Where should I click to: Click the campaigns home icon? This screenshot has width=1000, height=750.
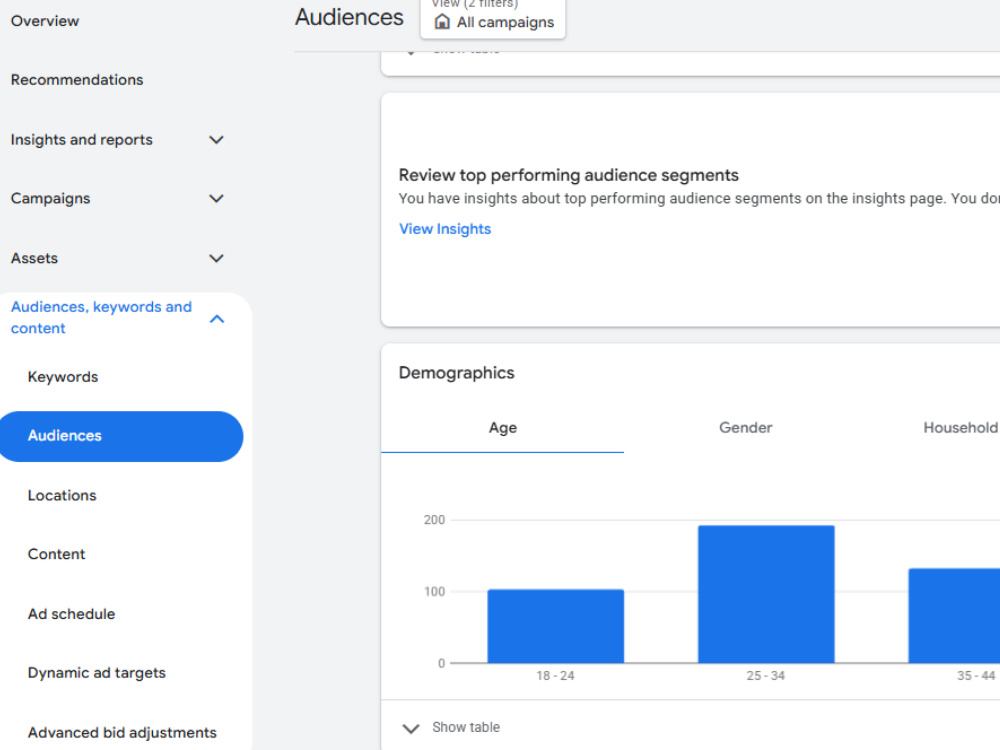(442, 22)
